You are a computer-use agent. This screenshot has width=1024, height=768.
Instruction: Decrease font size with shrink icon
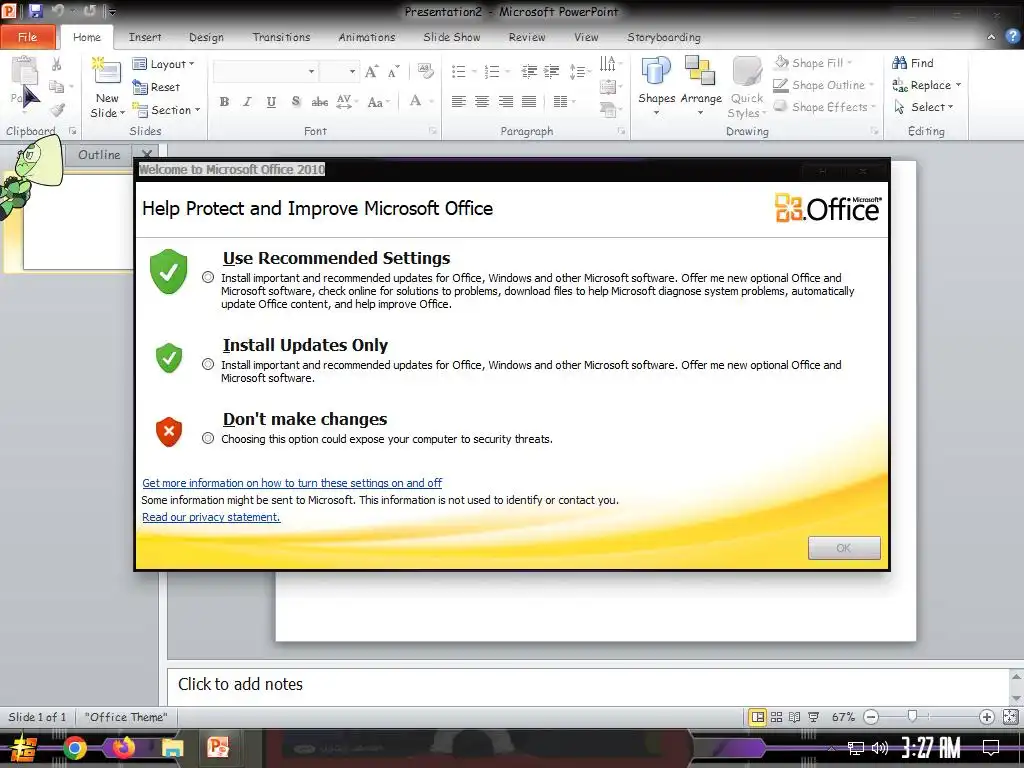click(x=392, y=71)
